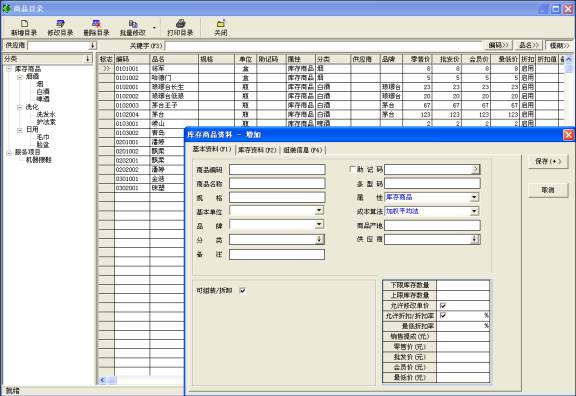
Task: Click the product name 哈德门
Action: point(162,78)
